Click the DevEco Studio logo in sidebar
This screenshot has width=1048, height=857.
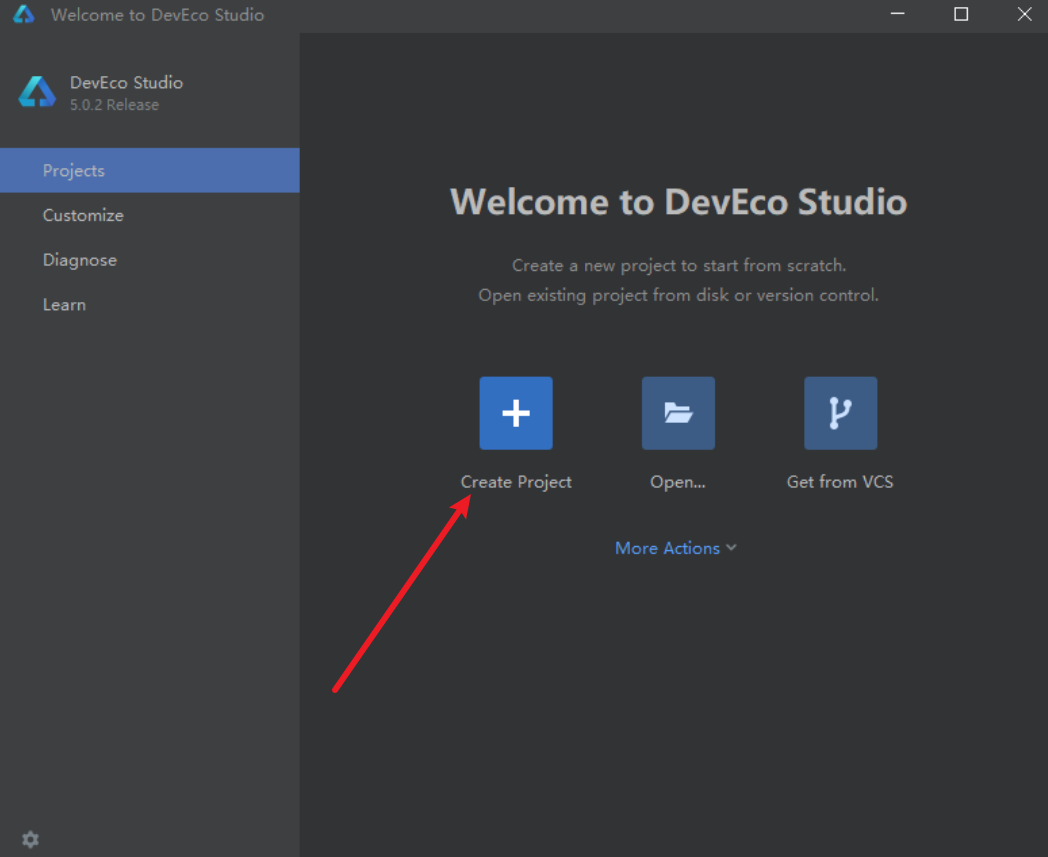click(x=37, y=92)
